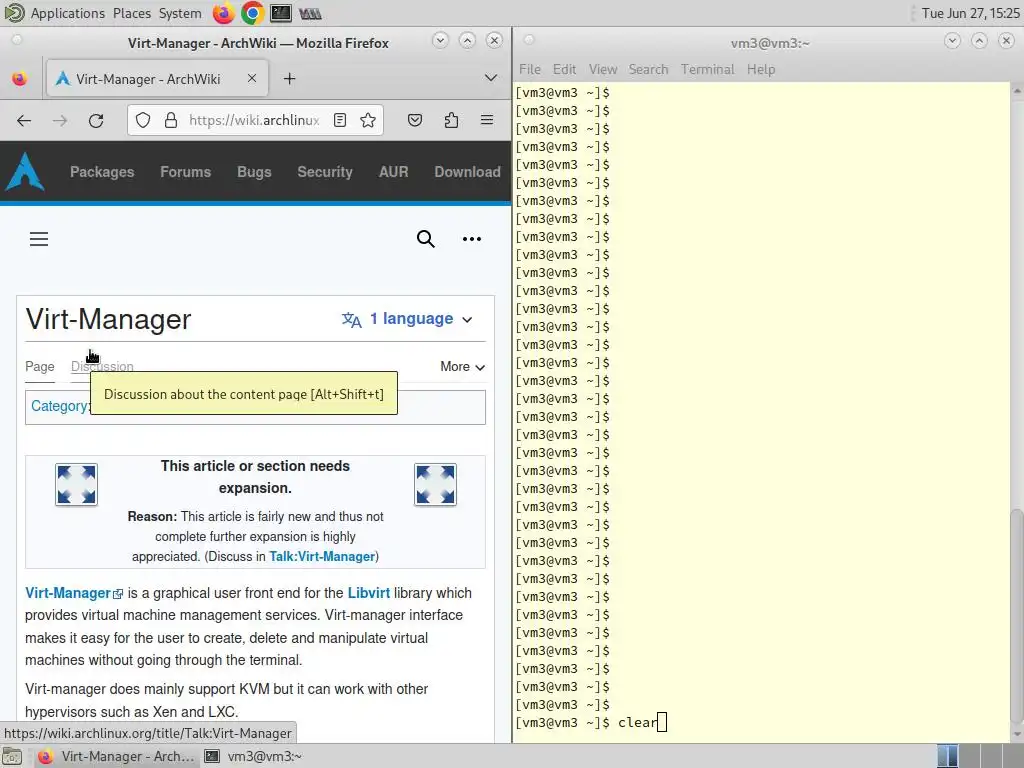Open the terminal Edit menu
The height and width of the screenshot is (768, 1024).
564,69
